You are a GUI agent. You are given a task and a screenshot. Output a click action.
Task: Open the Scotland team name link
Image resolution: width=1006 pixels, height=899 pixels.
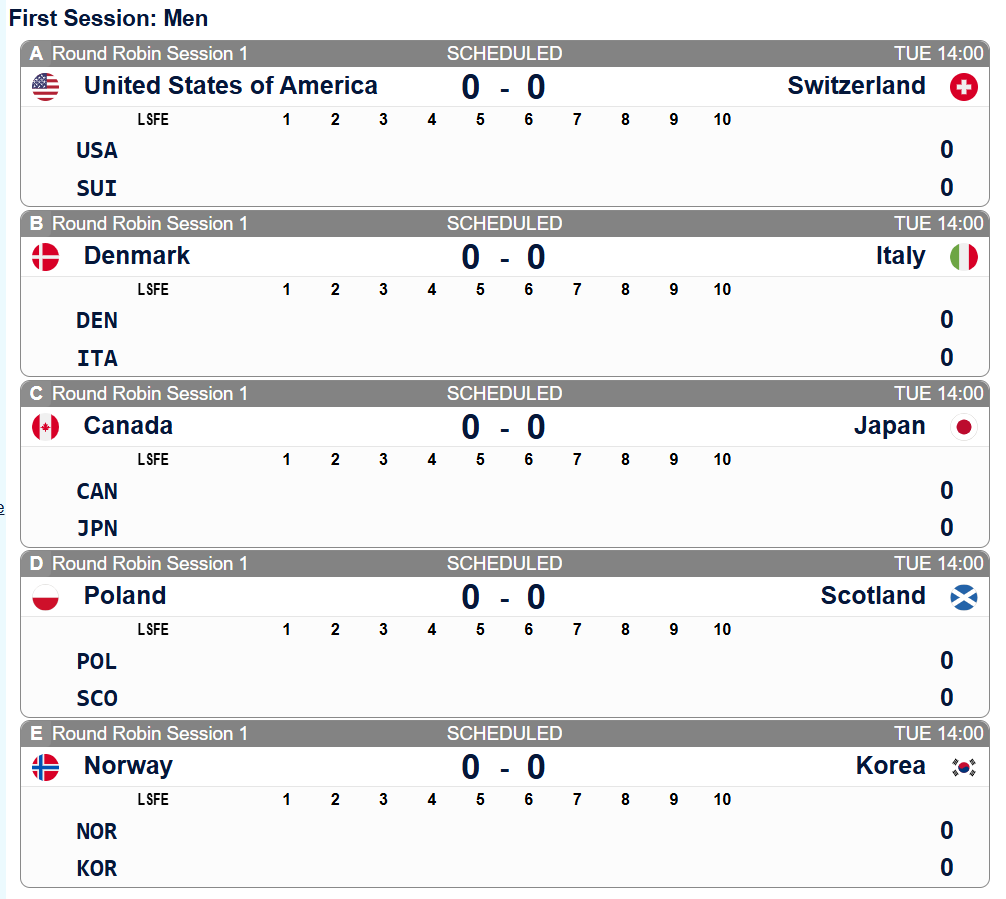[x=872, y=596]
